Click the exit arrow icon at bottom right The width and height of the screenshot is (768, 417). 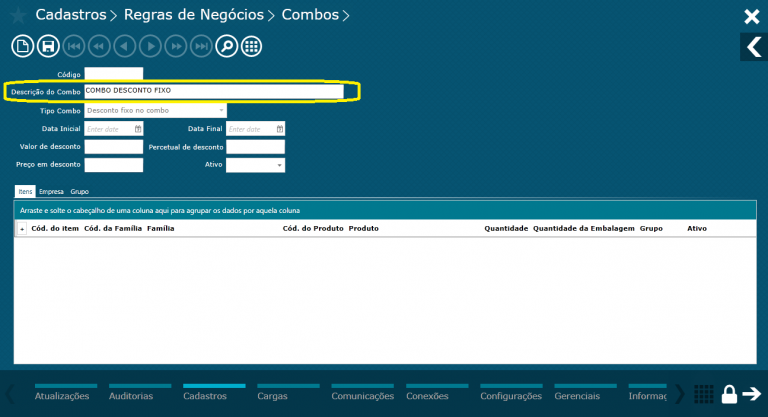pyautogui.click(x=752, y=393)
